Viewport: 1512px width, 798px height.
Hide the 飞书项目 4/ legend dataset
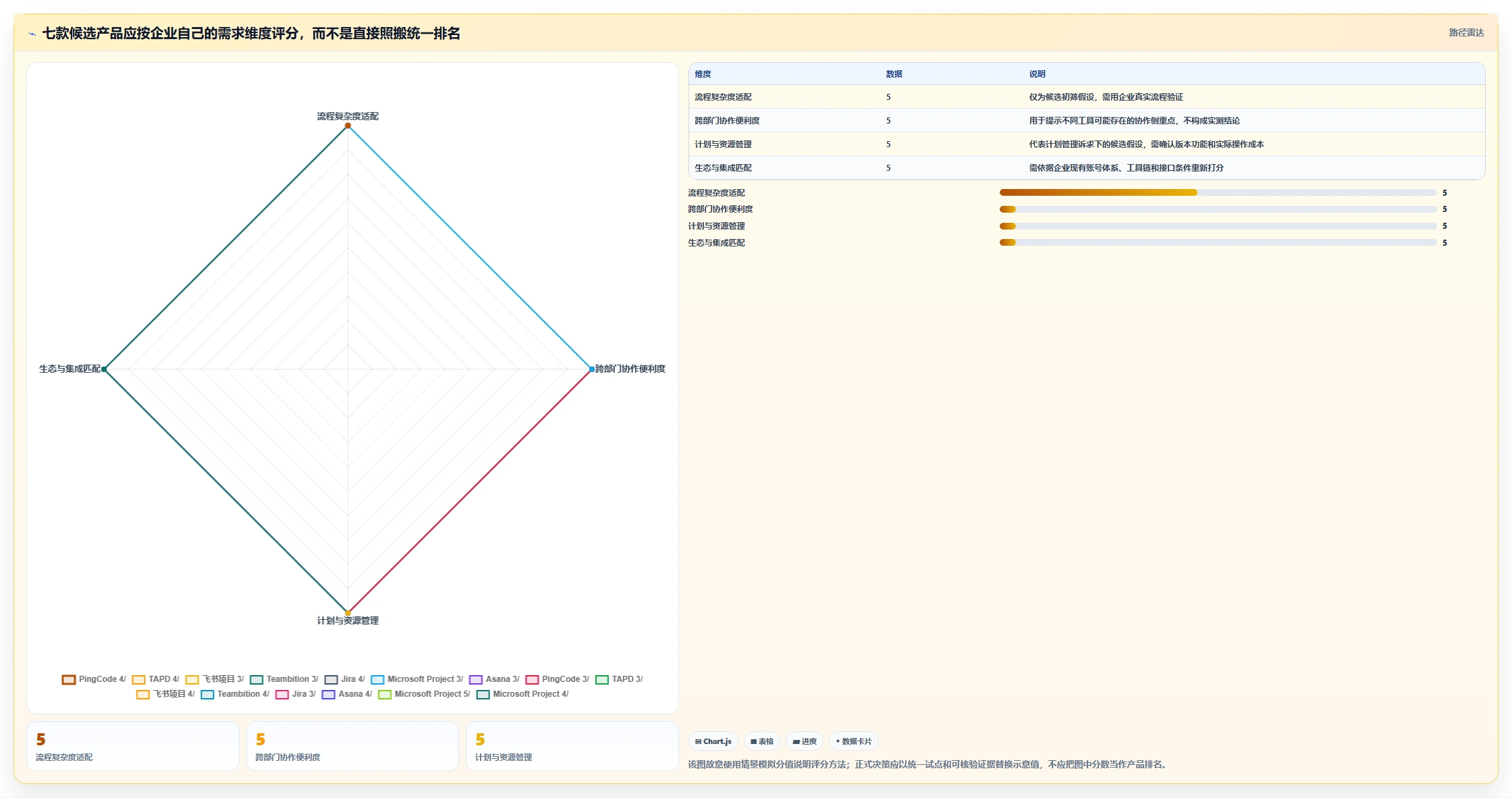coord(165,694)
